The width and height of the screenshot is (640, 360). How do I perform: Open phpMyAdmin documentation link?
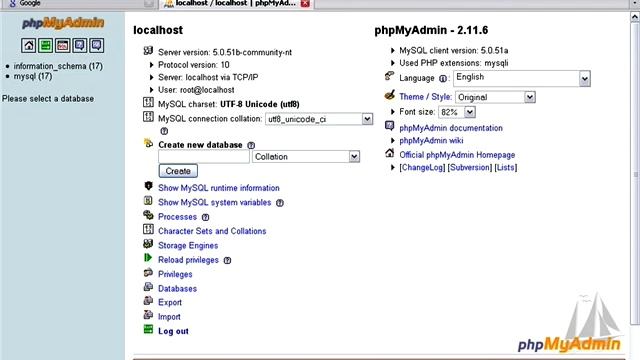pyautogui.click(x=451, y=128)
